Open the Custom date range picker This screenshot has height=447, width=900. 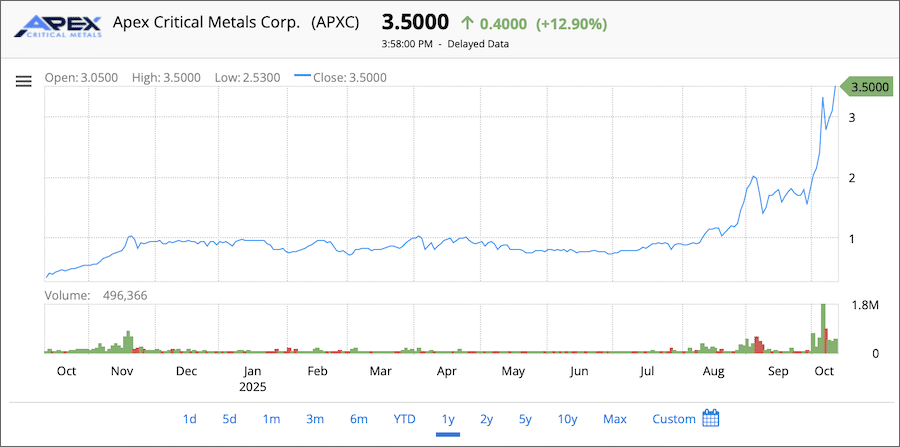[673, 419]
